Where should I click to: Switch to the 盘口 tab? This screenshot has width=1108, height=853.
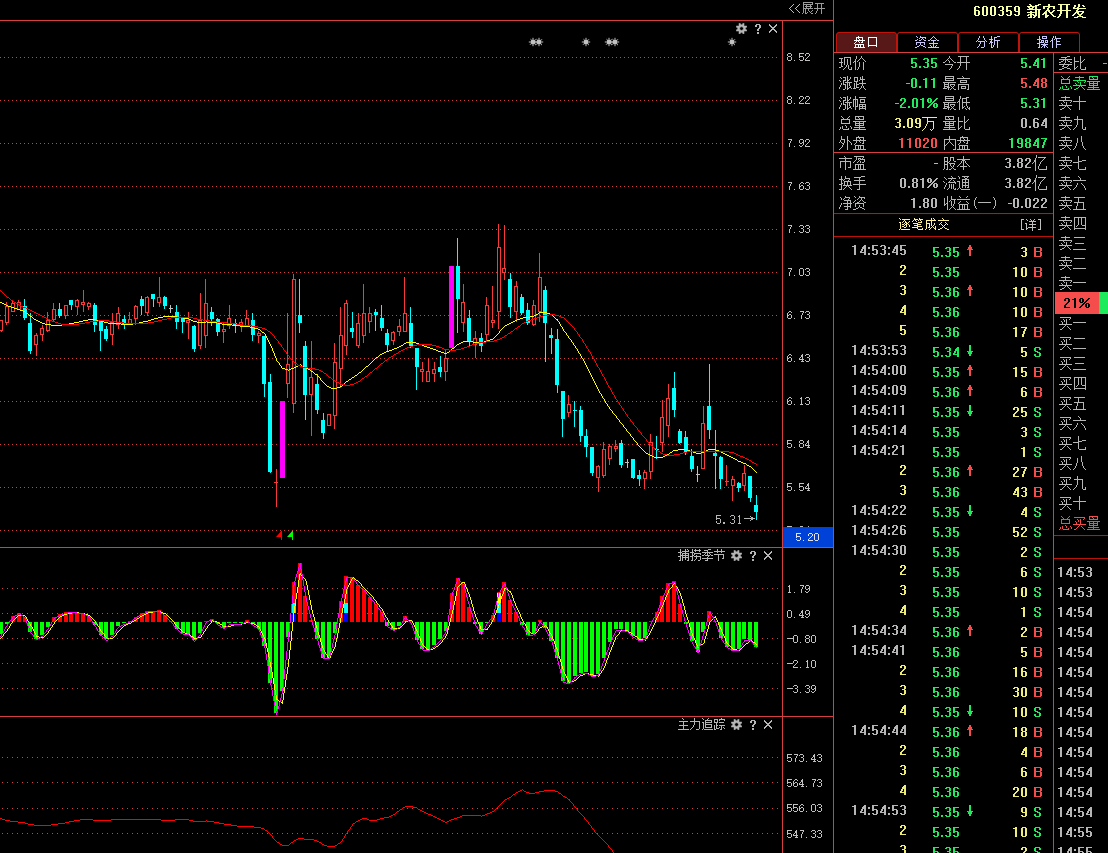pyautogui.click(x=866, y=42)
